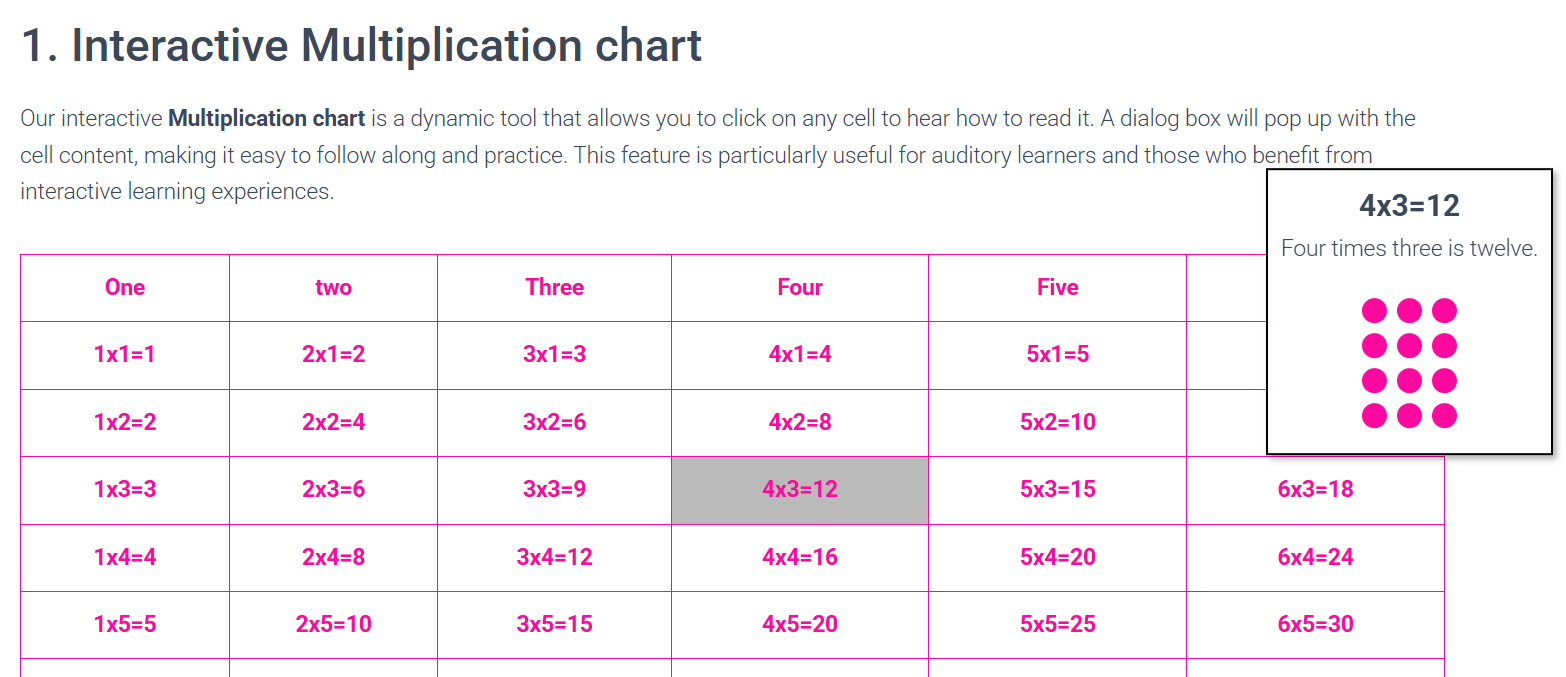Select the 1x5=5 cell
Image resolution: width=1566 pixels, height=677 pixels.
(x=124, y=624)
